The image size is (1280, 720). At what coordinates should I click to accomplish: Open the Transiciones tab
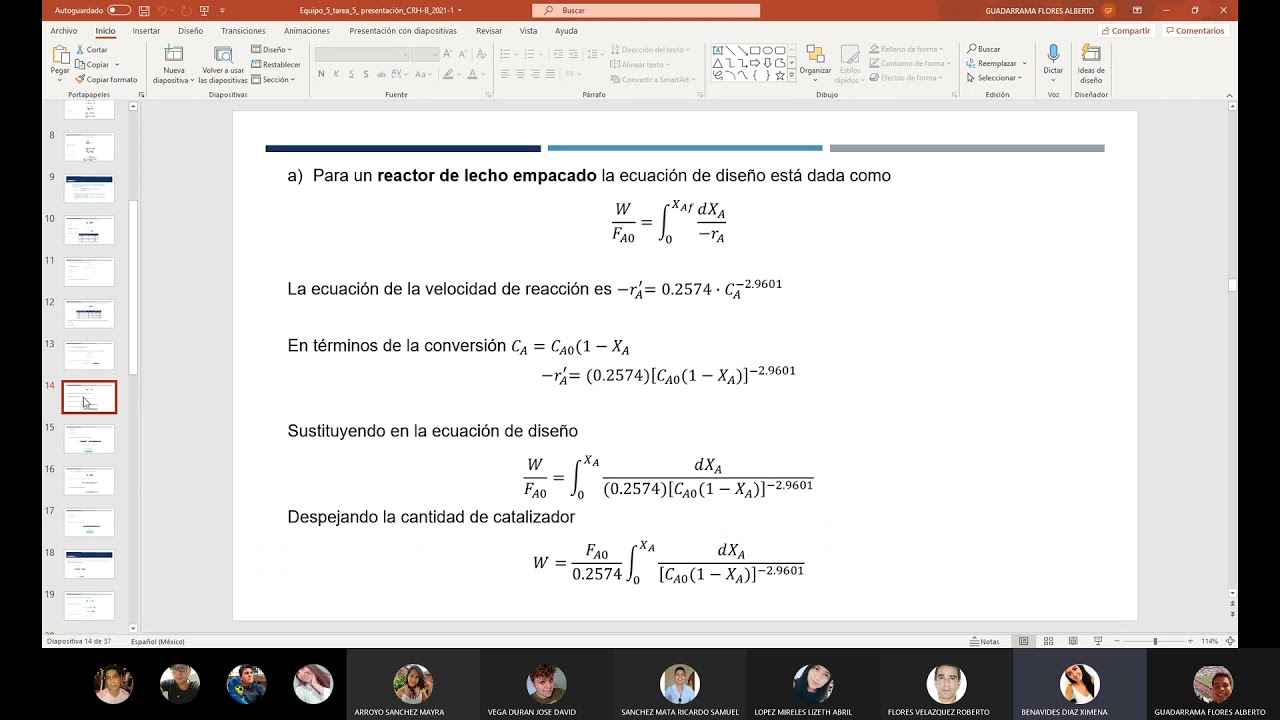click(243, 31)
